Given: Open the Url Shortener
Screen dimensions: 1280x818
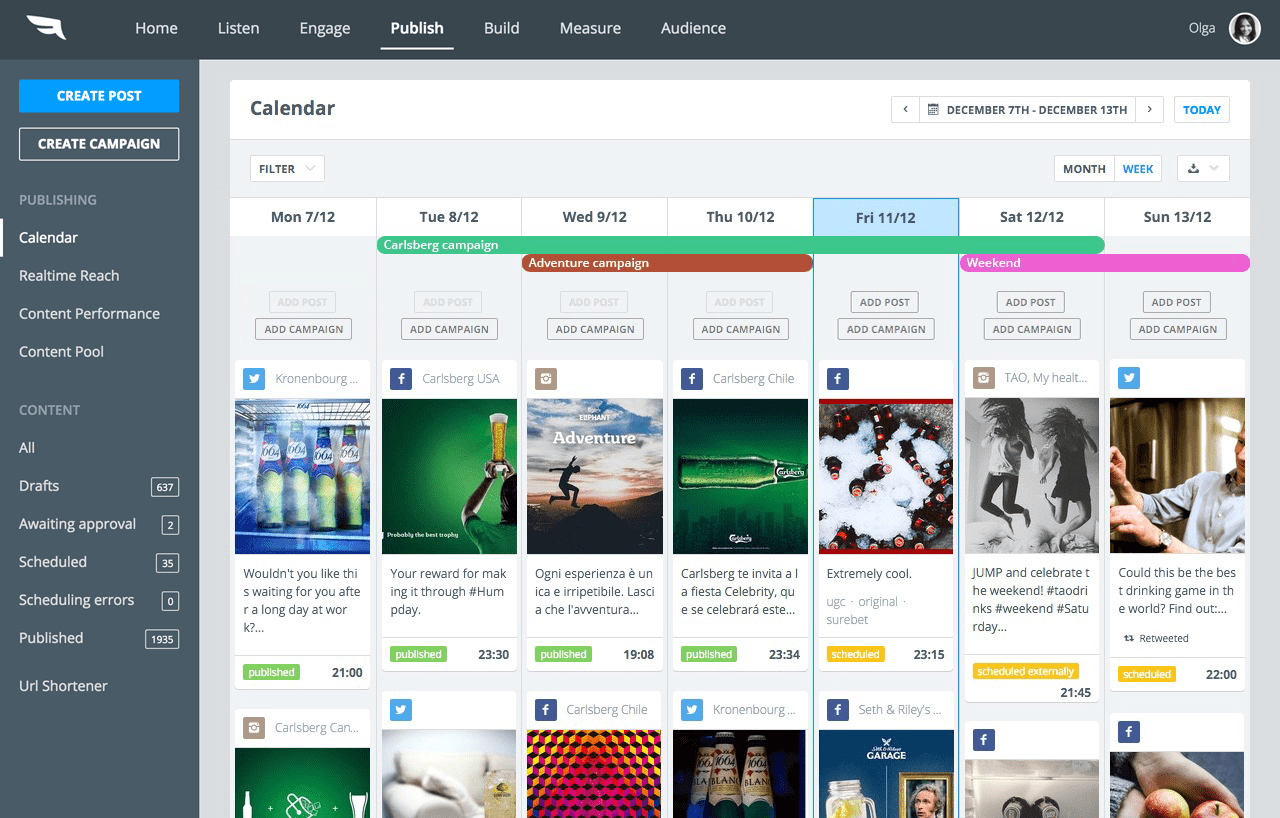Looking at the screenshot, I should click(x=63, y=686).
